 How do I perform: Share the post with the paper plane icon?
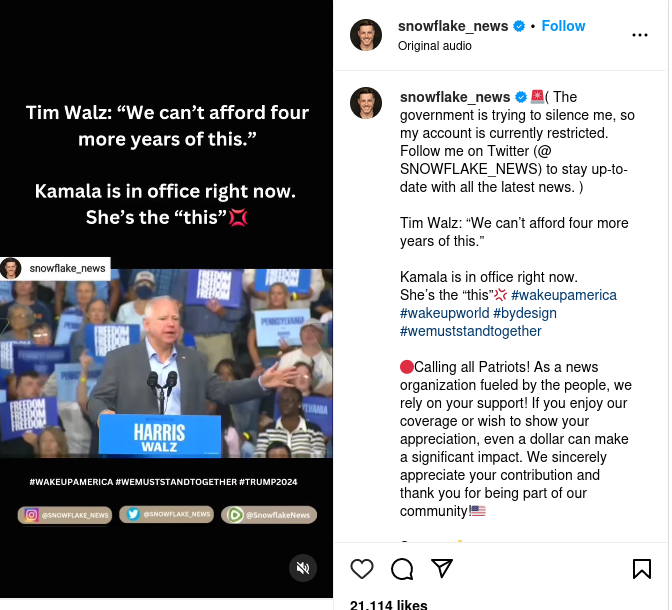[442, 568]
